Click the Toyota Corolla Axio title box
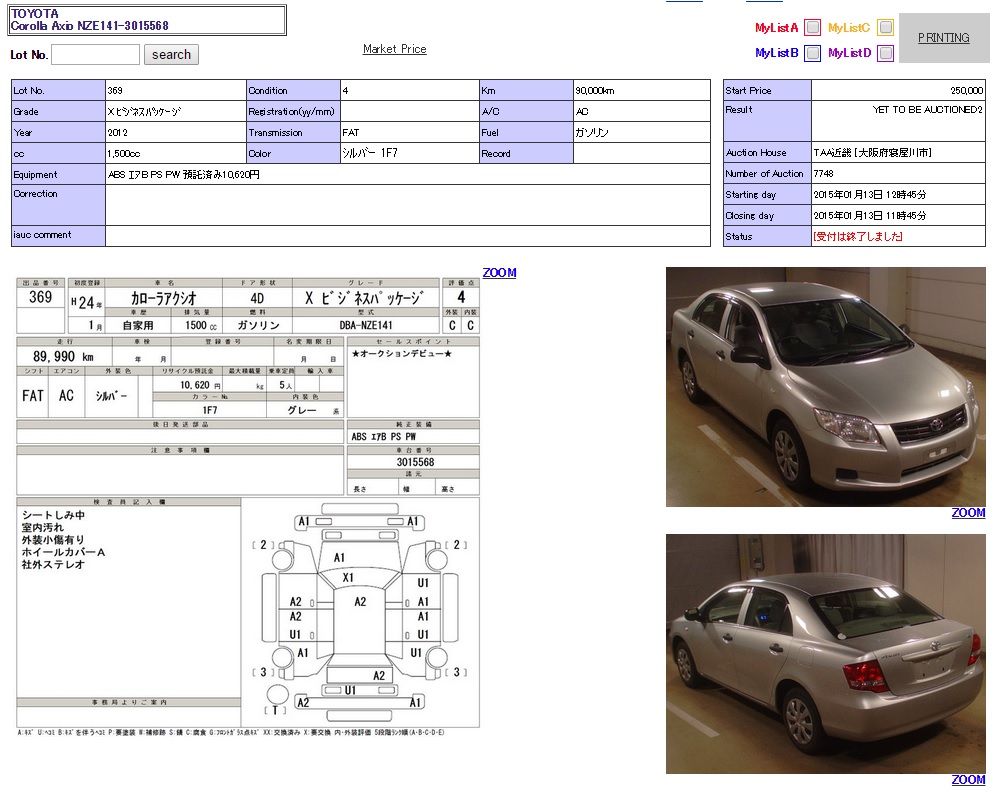This screenshot has height=795, width=1008. point(147,20)
